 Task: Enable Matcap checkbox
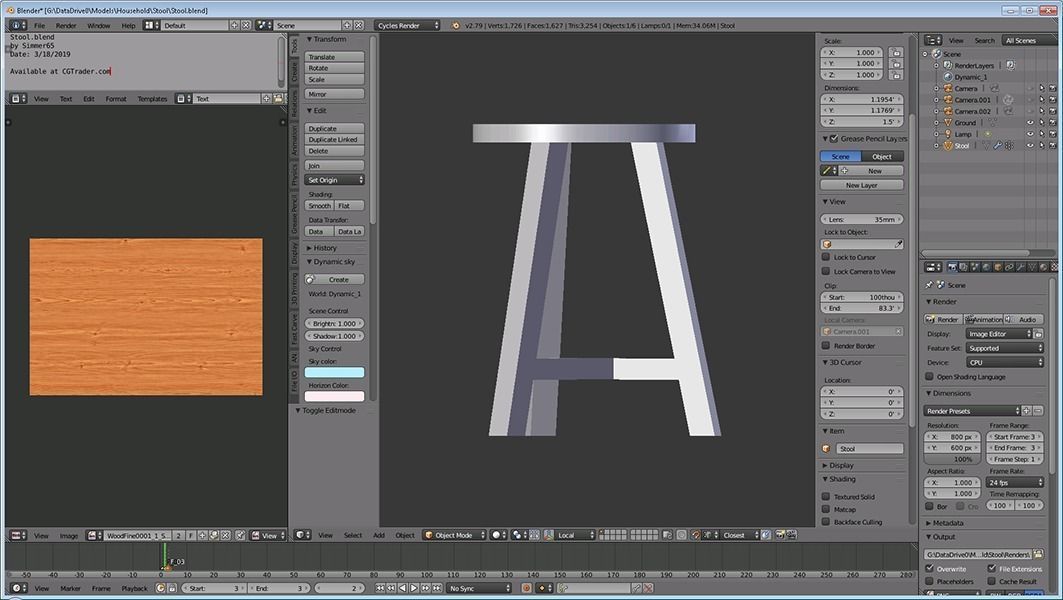(826, 509)
